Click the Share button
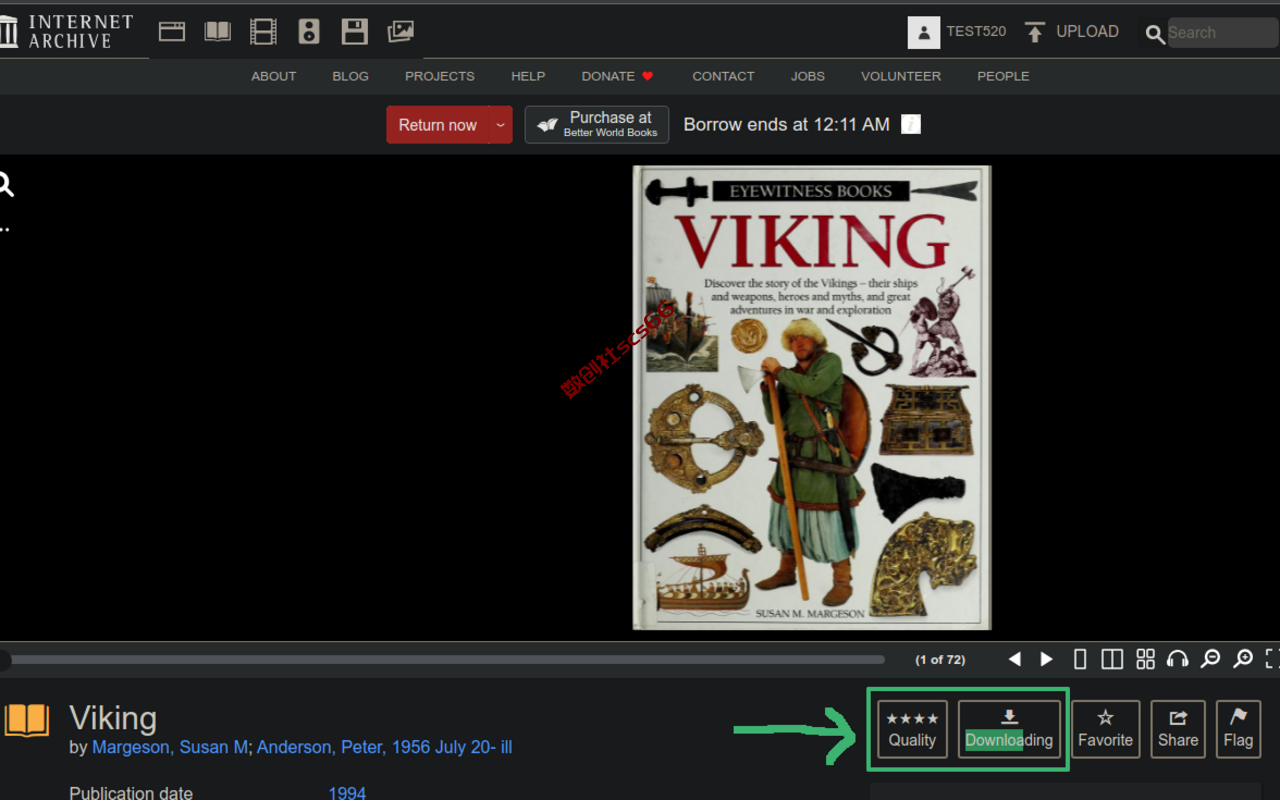The height and width of the screenshot is (800, 1280). tap(1178, 730)
